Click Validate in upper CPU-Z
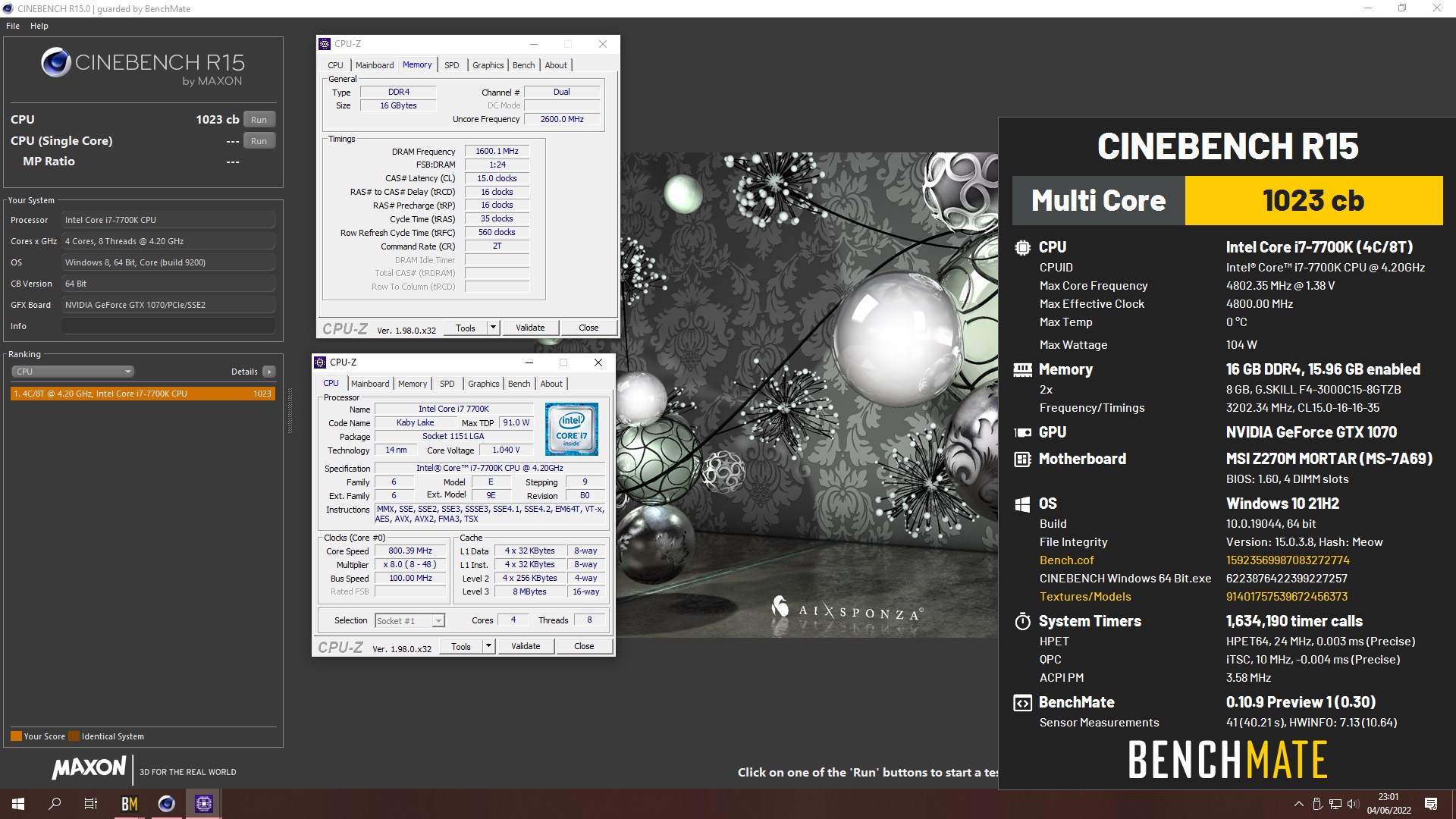 coord(530,328)
